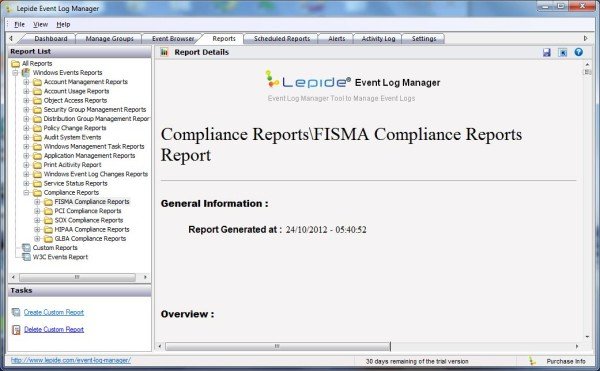The image size is (600, 371).
Task: Click the Delete Custom Report icon
Action: [16, 330]
